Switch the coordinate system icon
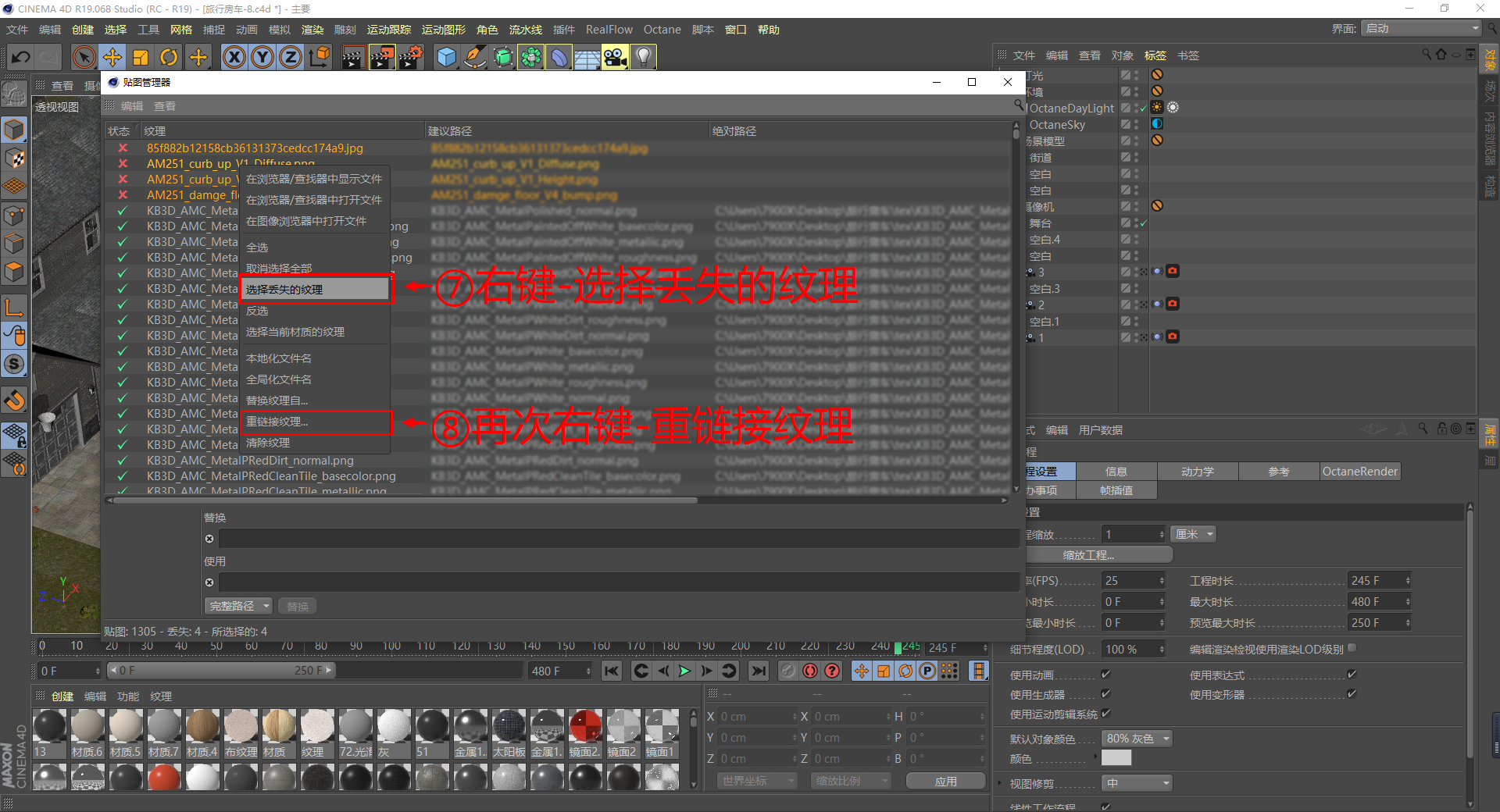The width and height of the screenshot is (1500, 812). pos(320,57)
